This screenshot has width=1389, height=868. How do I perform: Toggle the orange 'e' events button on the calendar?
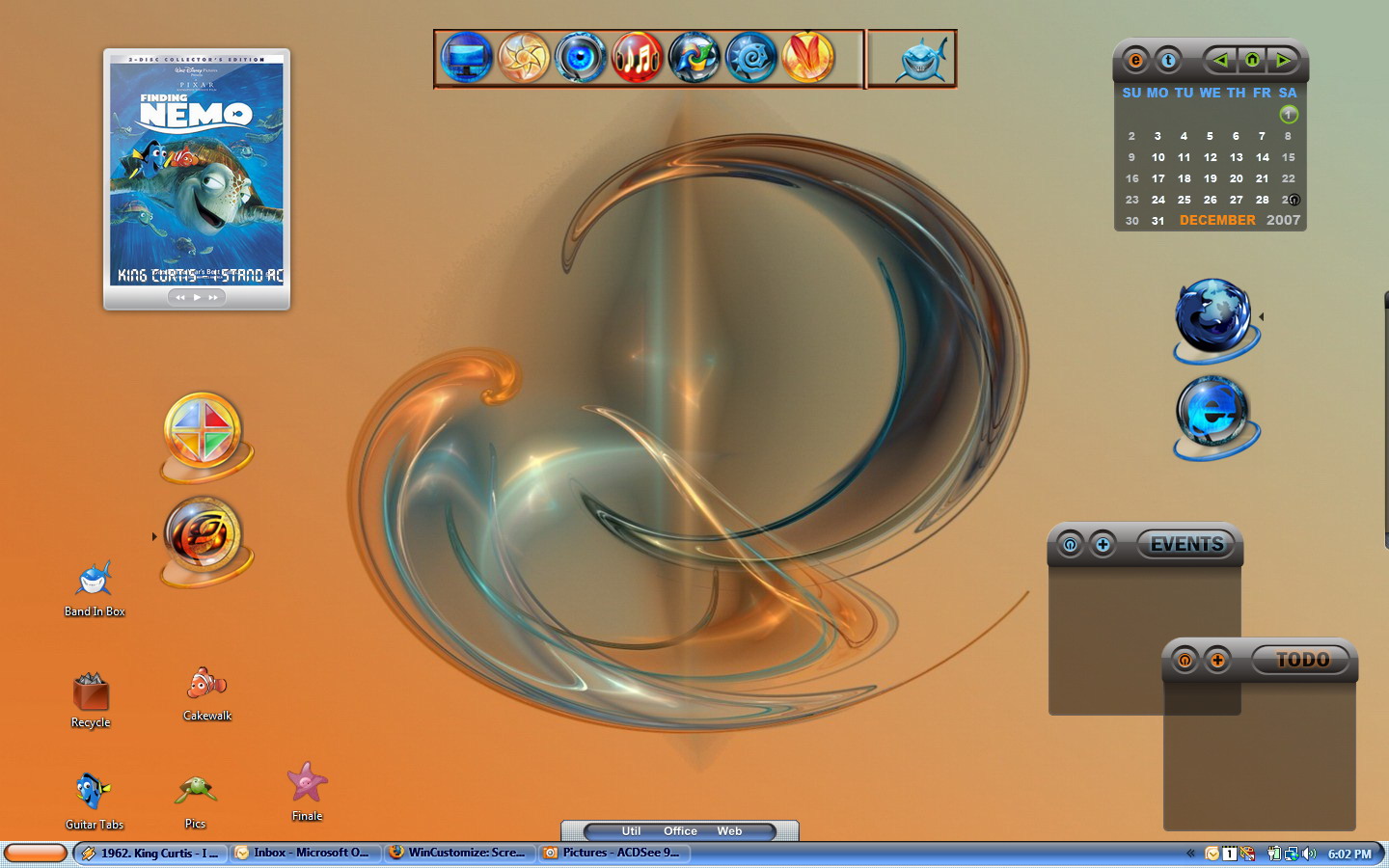click(1135, 61)
